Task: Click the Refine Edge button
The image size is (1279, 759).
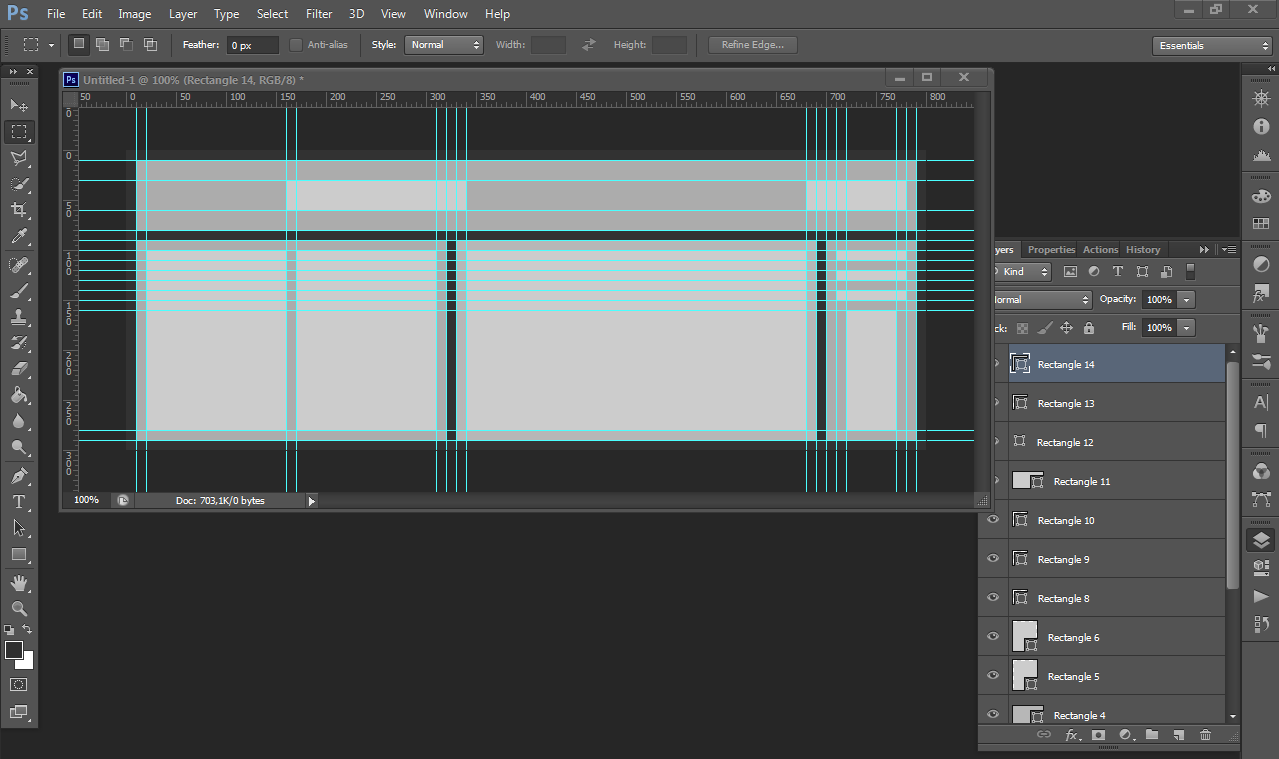Action: pyautogui.click(x=752, y=45)
